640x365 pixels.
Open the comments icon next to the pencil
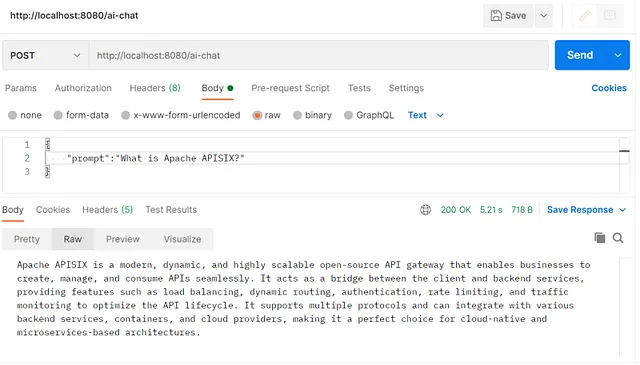(610, 16)
